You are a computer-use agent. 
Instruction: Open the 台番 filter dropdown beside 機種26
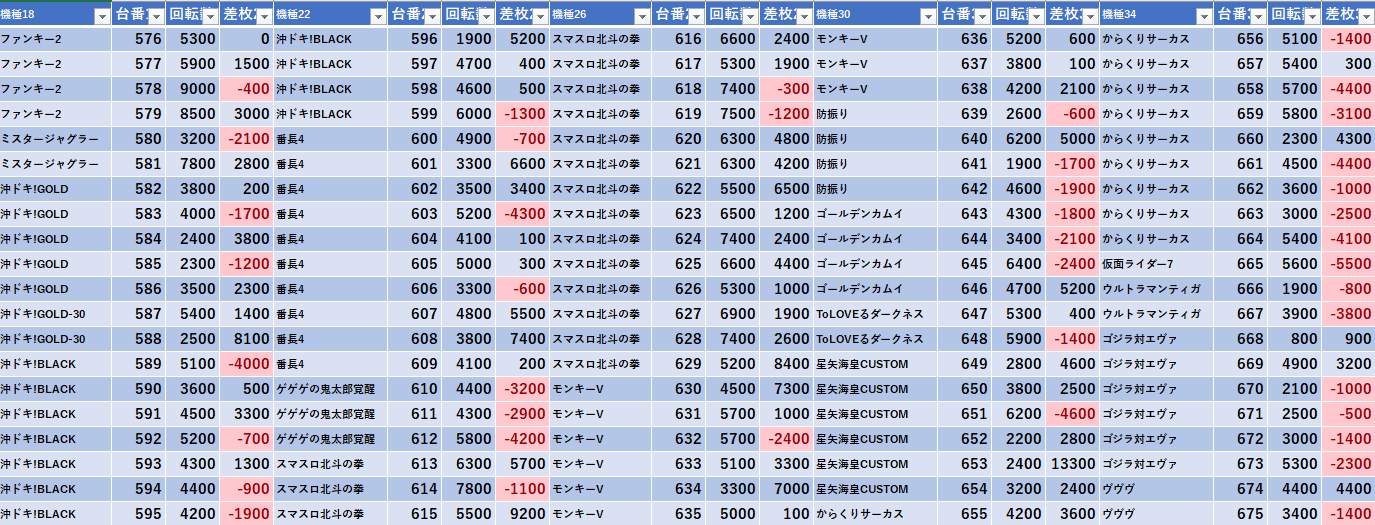pyautogui.click(x=696, y=16)
